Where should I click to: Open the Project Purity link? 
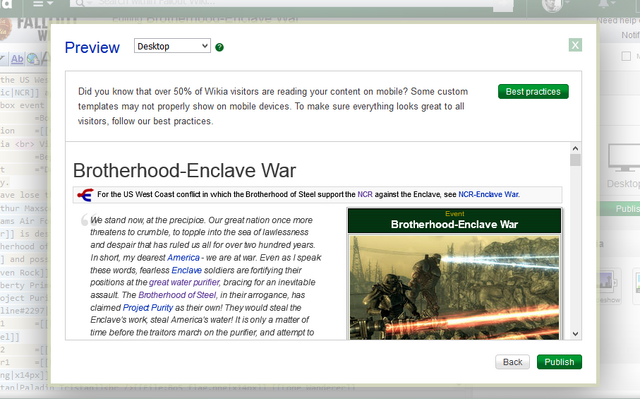148,308
